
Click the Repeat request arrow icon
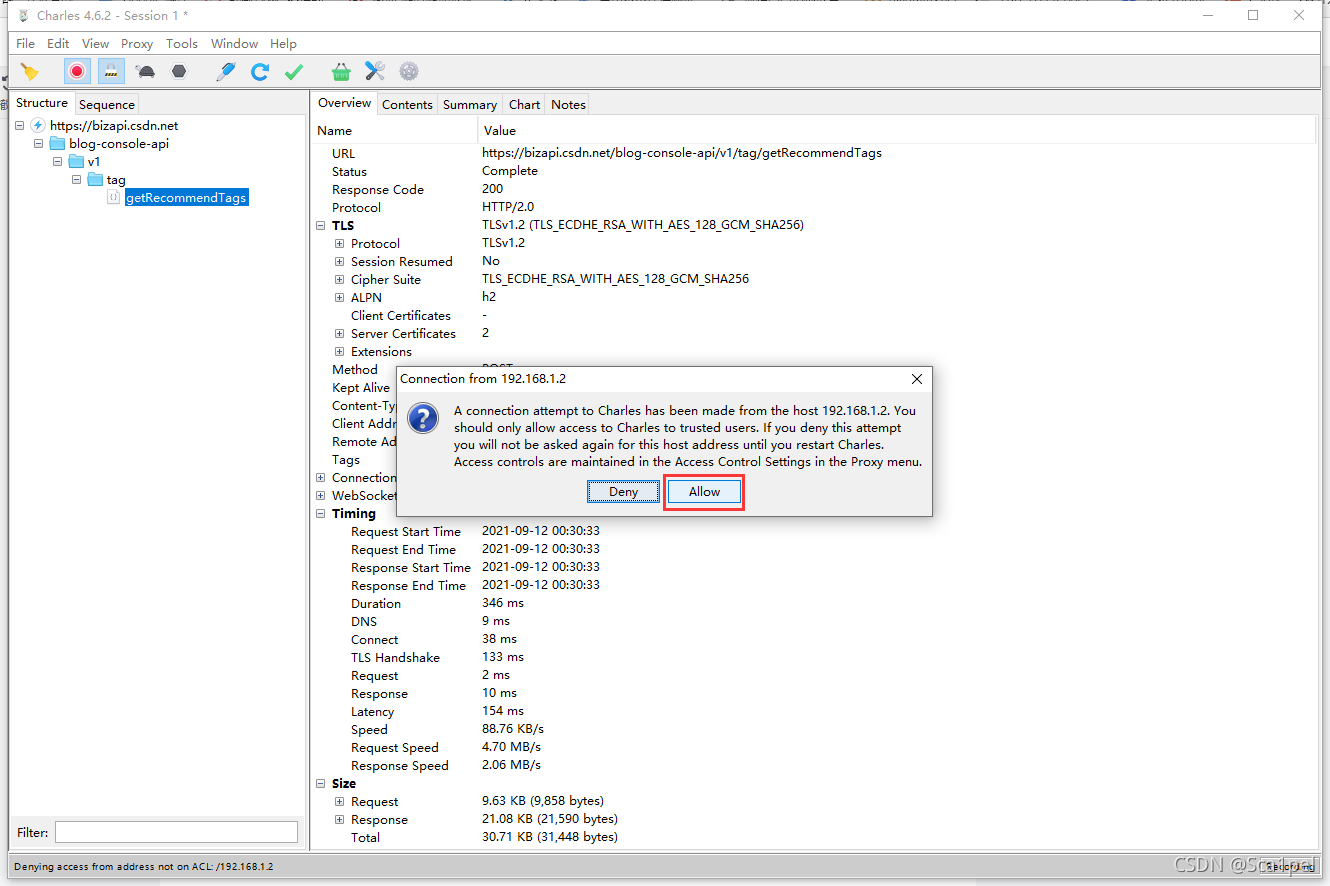260,71
